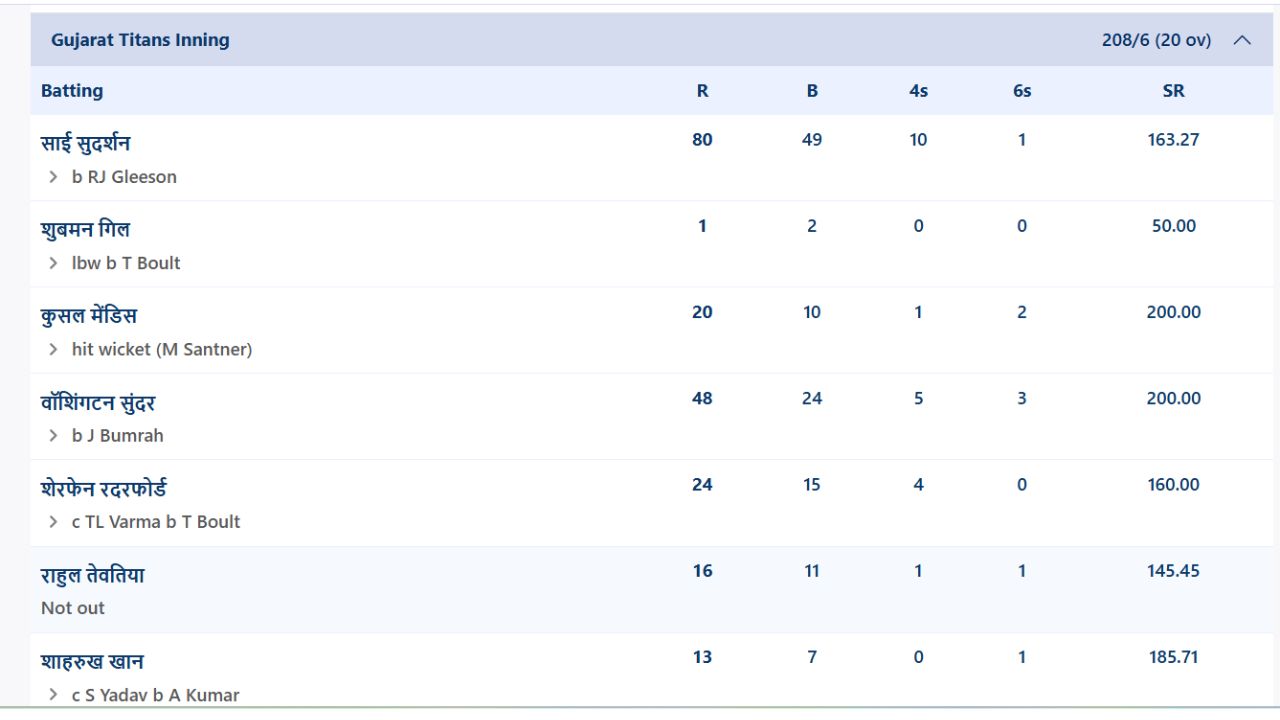Image resolution: width=1280 pixels, height=720 pixels.
Task: Expand dismissal details for b RJ Gleeson
Action: pos(53,177)
